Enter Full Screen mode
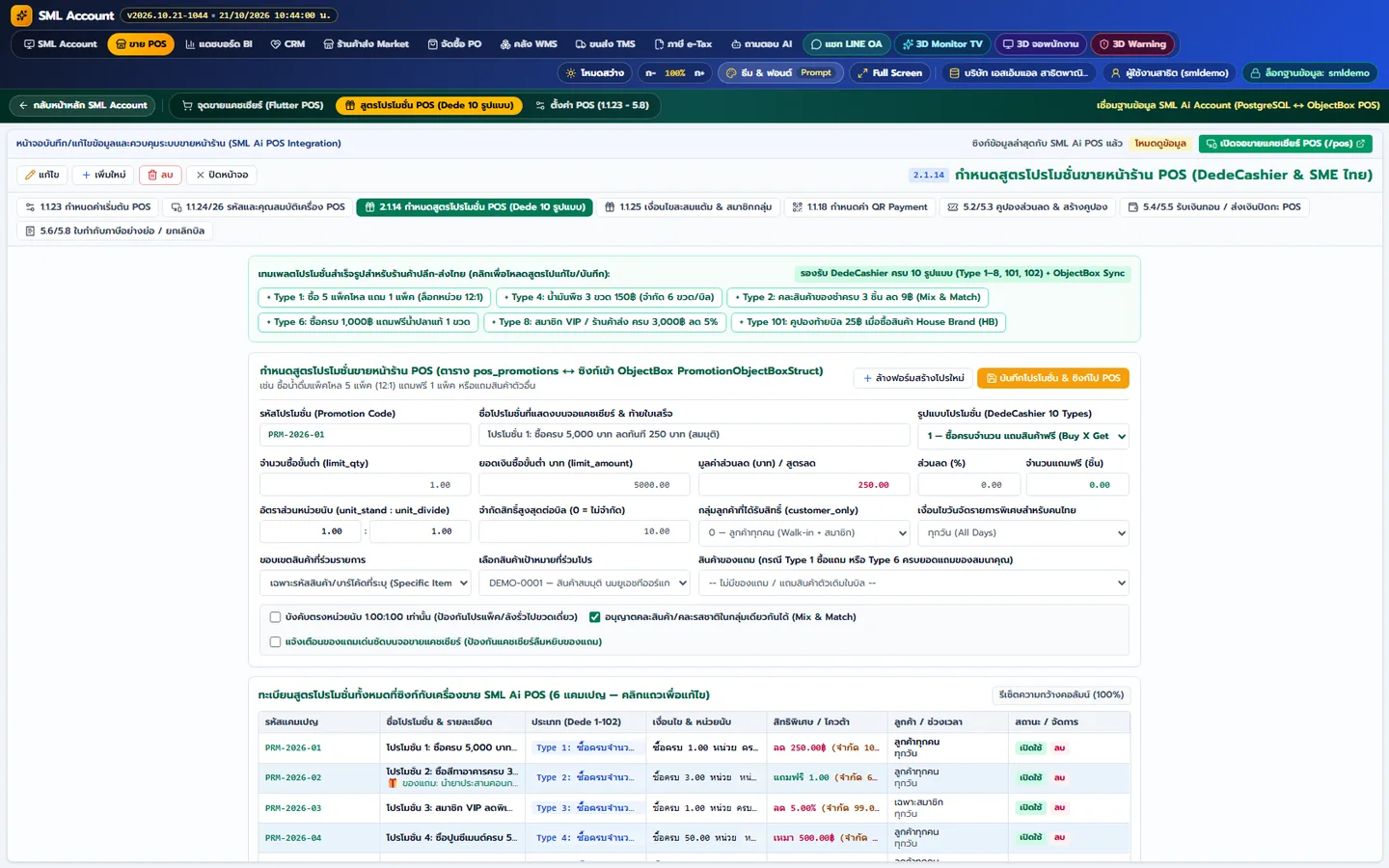This screenshot has width=1389, height=868. pos(889,73)
